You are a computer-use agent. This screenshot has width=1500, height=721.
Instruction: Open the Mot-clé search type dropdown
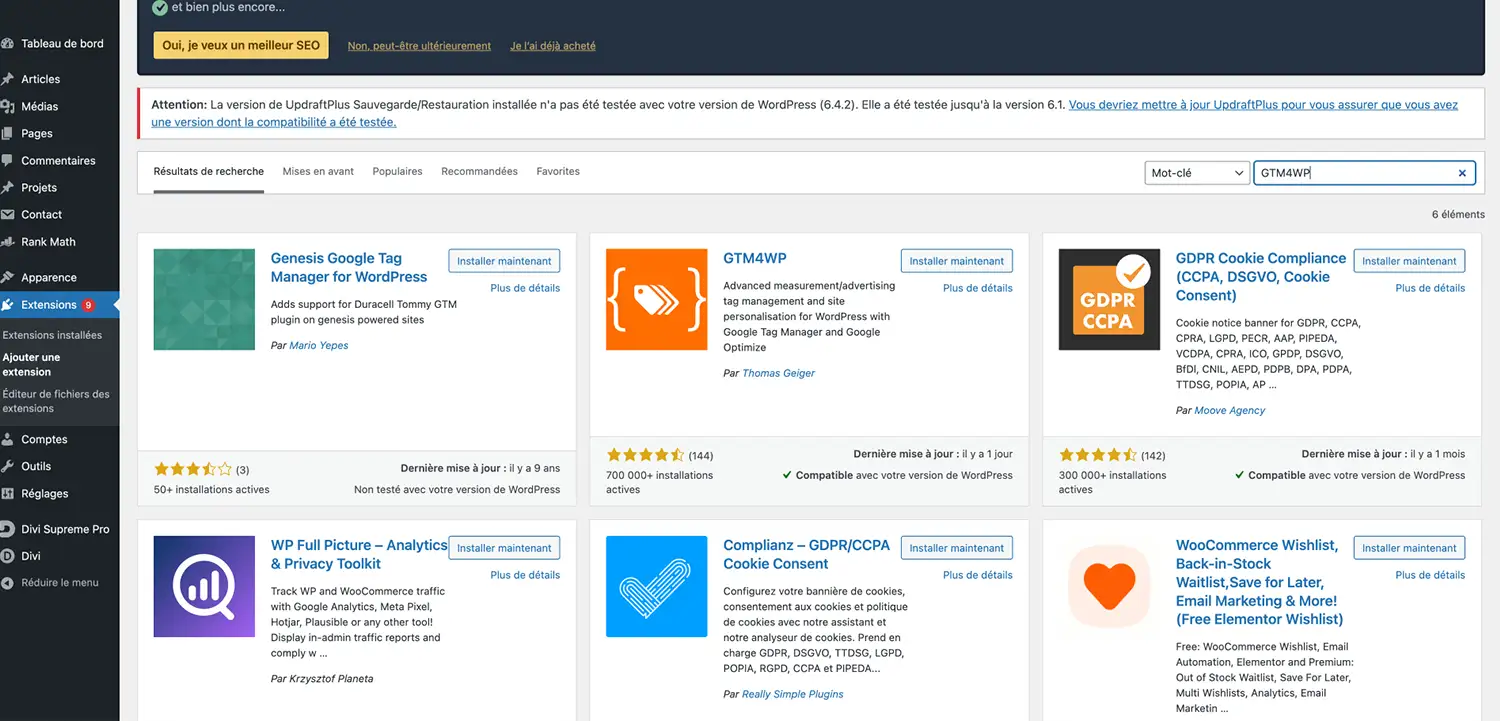click(x=1197, y=173)
